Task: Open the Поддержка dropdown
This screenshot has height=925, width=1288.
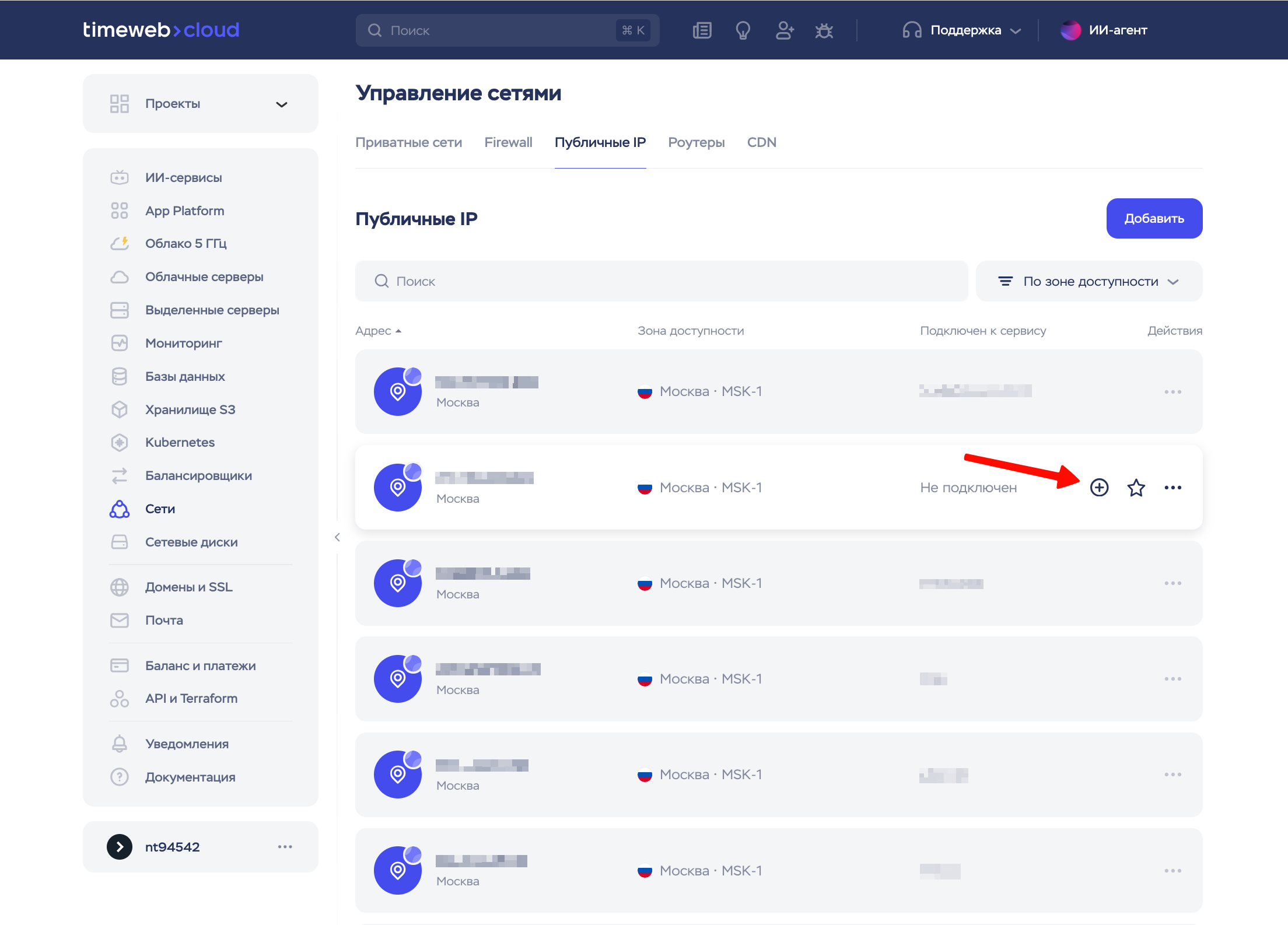Action: 962,30
